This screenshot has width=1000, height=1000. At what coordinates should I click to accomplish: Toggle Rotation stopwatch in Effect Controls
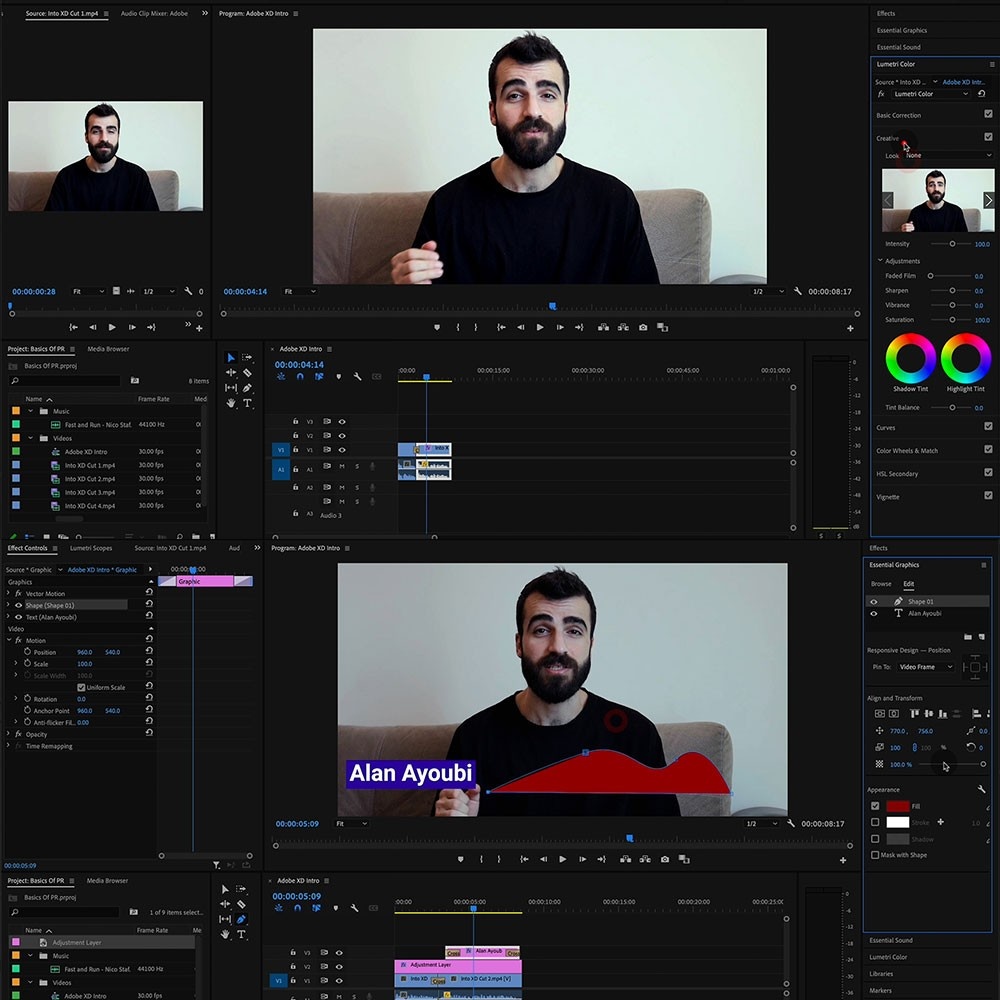click(x=27, y=699)
